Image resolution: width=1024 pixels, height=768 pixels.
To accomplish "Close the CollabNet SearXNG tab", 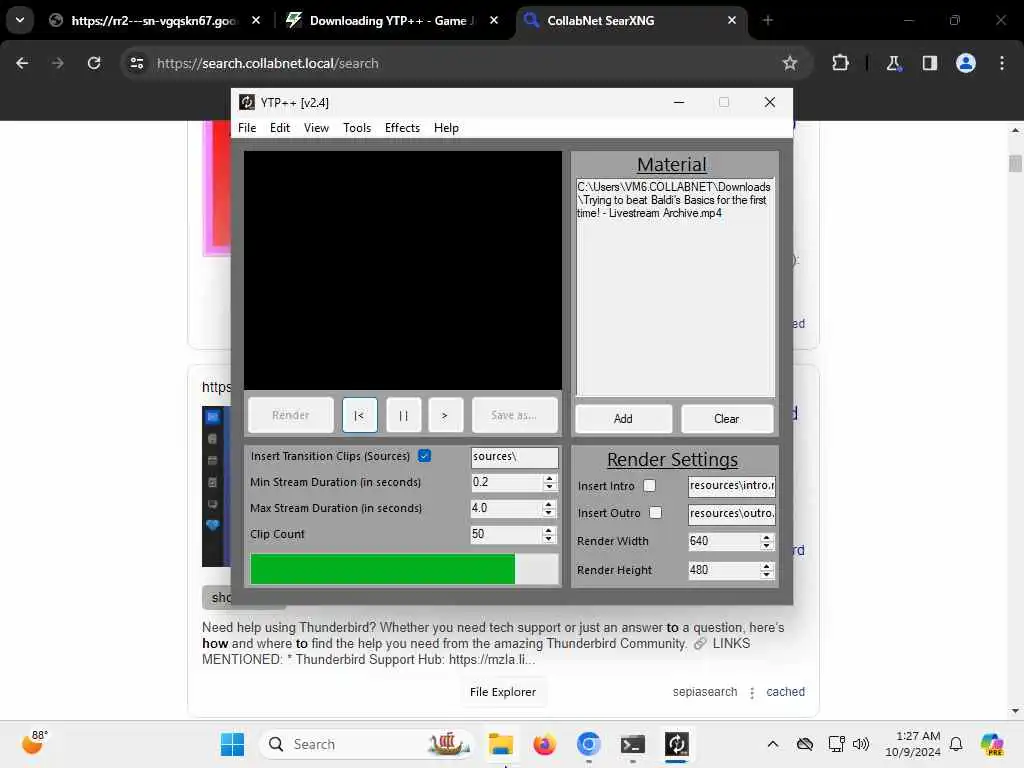I will tap(732, 21).
